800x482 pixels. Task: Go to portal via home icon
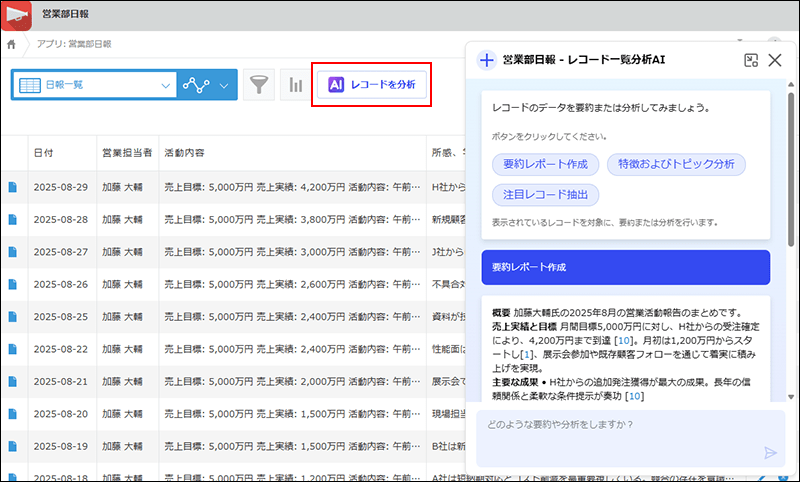click(x=11, y=44)
